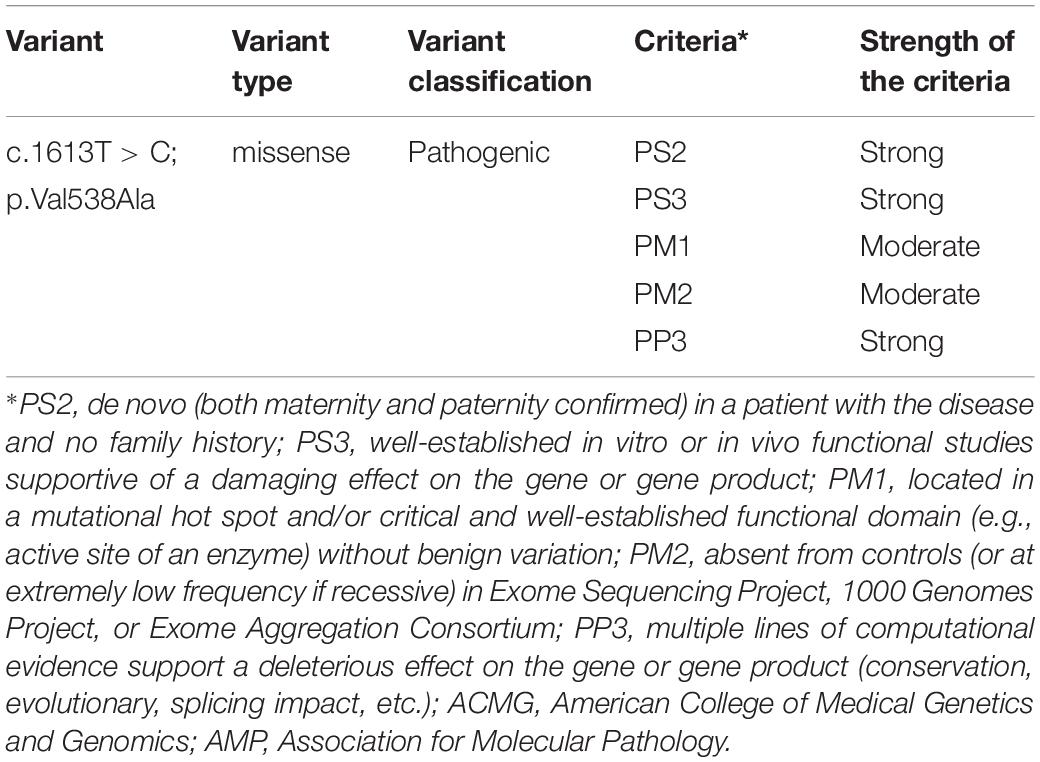The width and height of the screenshot is (1040, 762).
Task: Click the c.1613T > C variant text
Action: click(x=91, y=153)
